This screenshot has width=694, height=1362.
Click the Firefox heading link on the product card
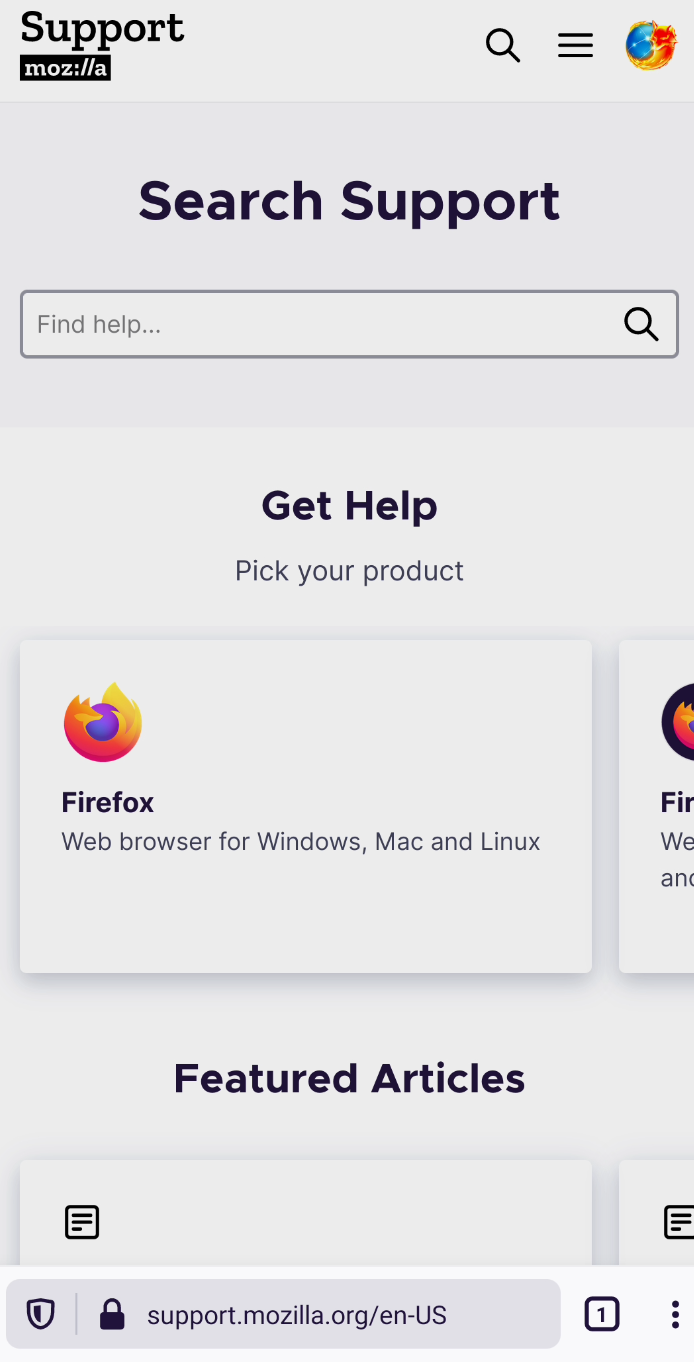(x=107, y=802)
